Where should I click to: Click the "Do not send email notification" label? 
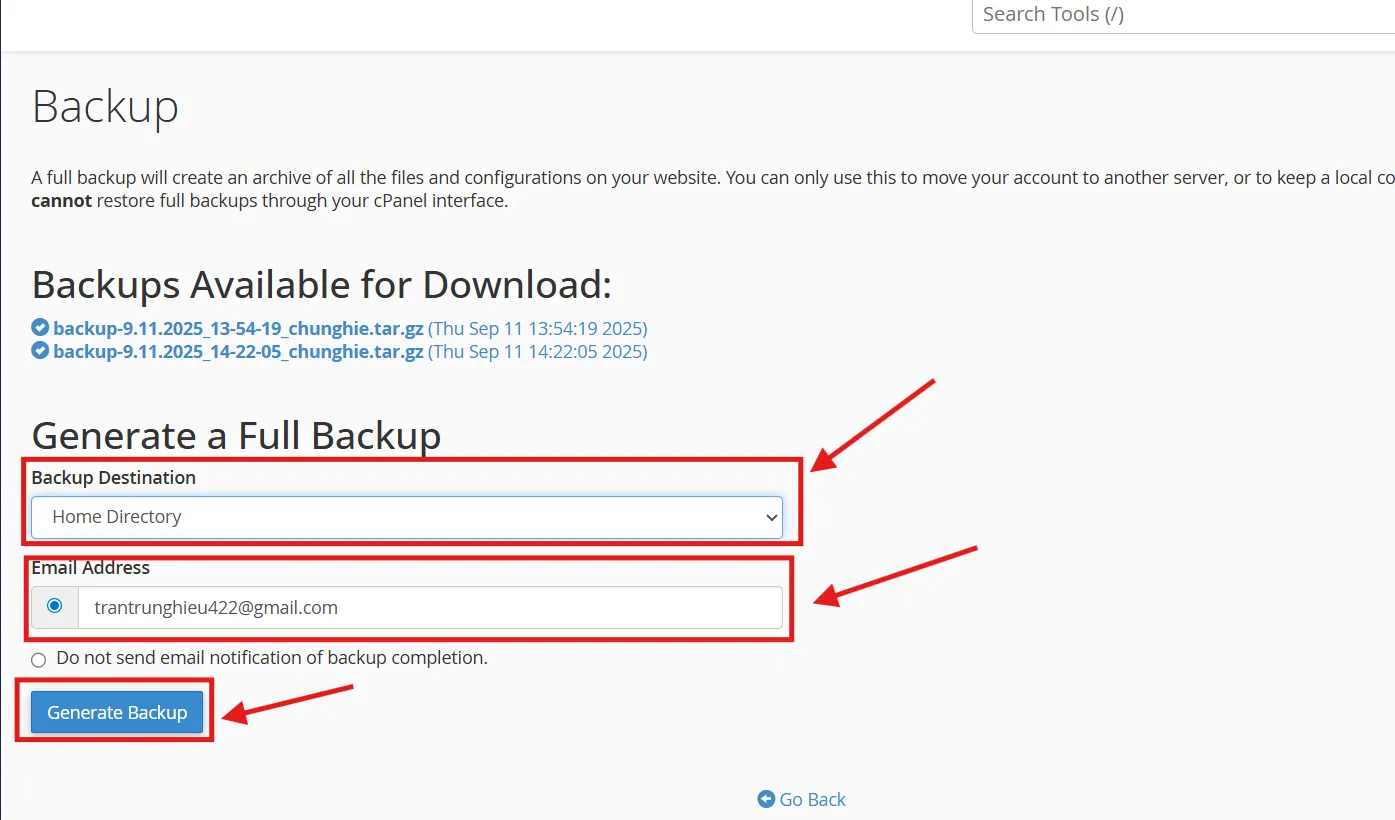272,658
